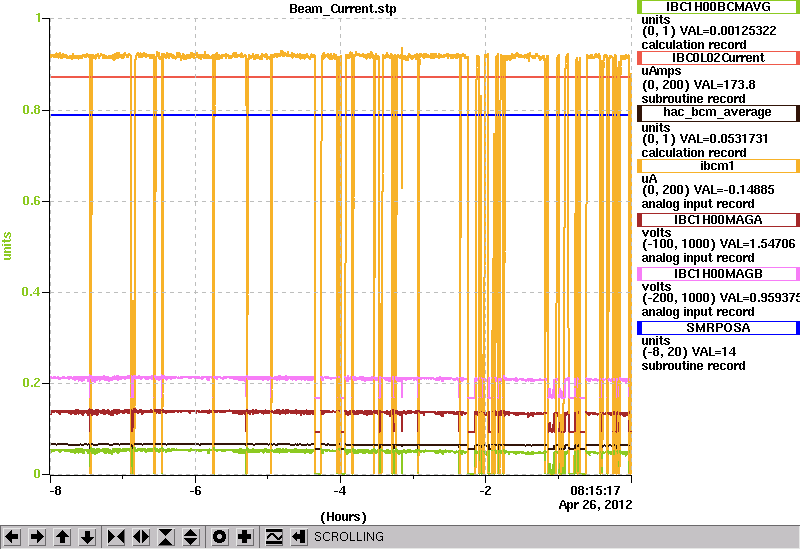This screenshot has width=800, height=549.
Task: Click the SCROLLING status label
Action: click(x=349, y=537)
